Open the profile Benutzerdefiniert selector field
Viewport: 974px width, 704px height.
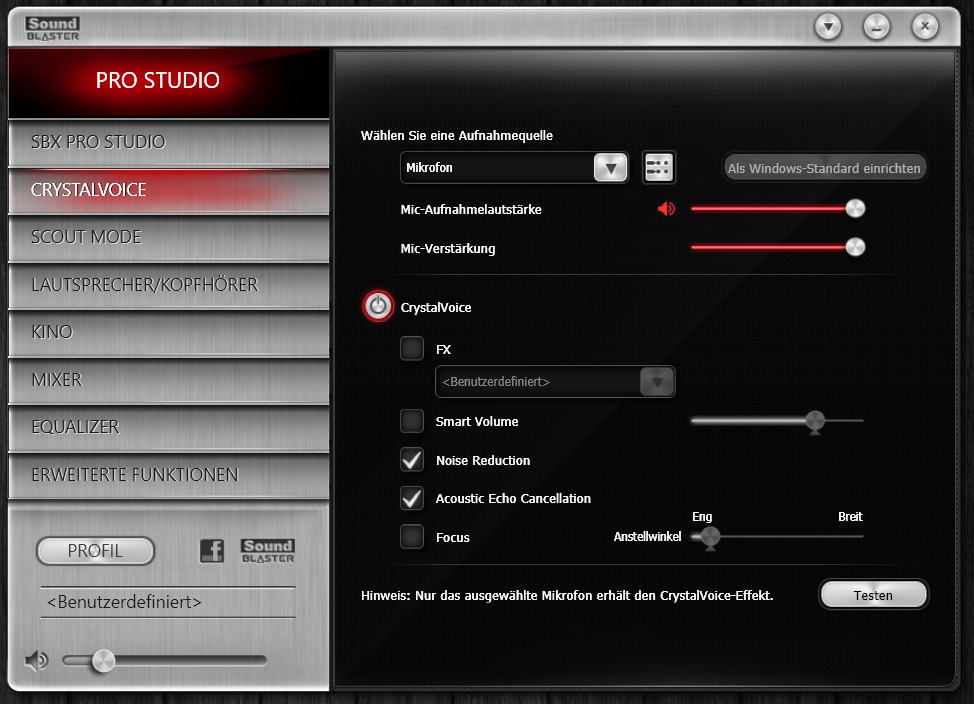[x=168, y=602]
